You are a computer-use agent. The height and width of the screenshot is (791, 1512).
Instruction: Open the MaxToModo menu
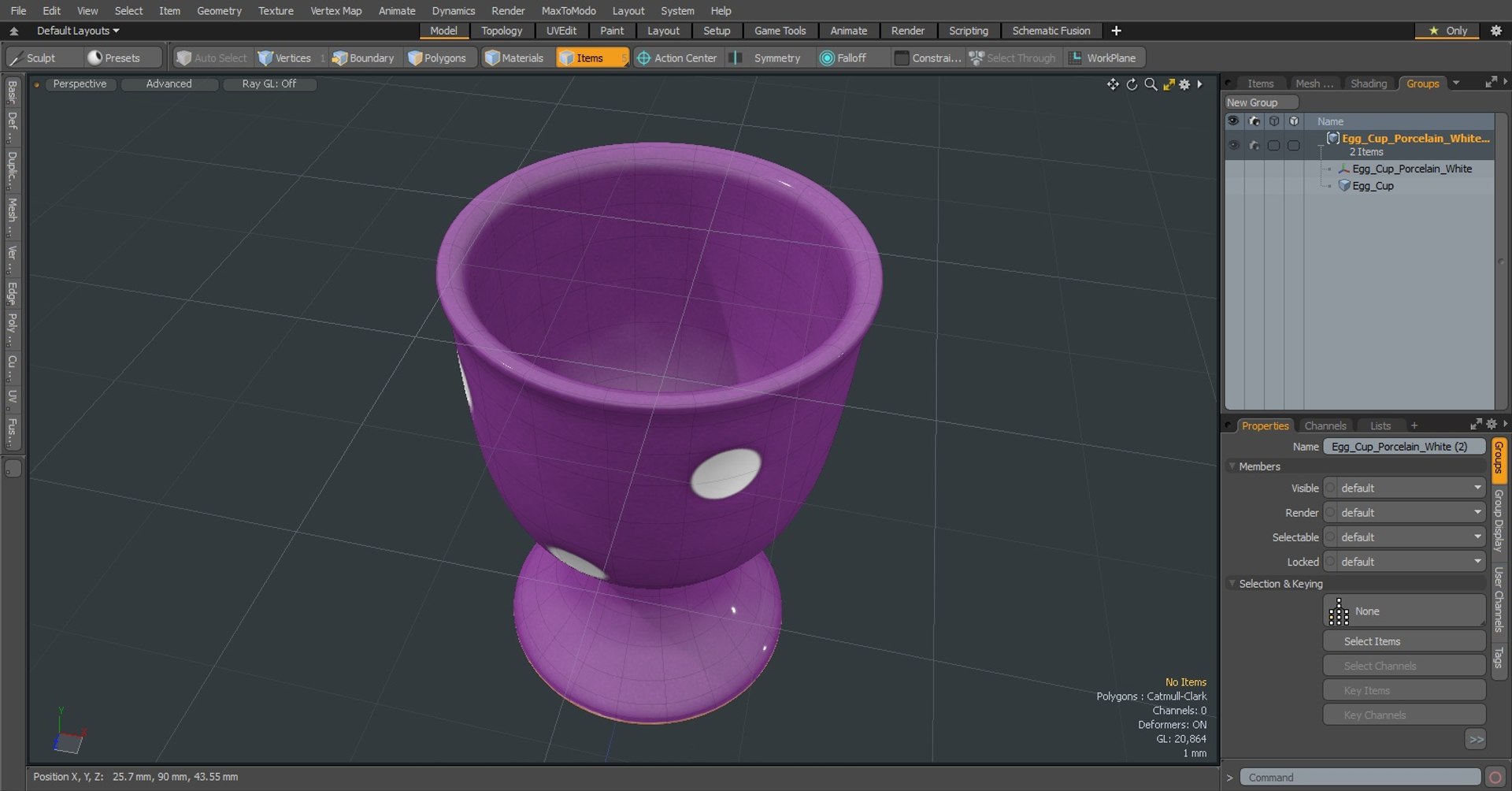pos(569,10)
